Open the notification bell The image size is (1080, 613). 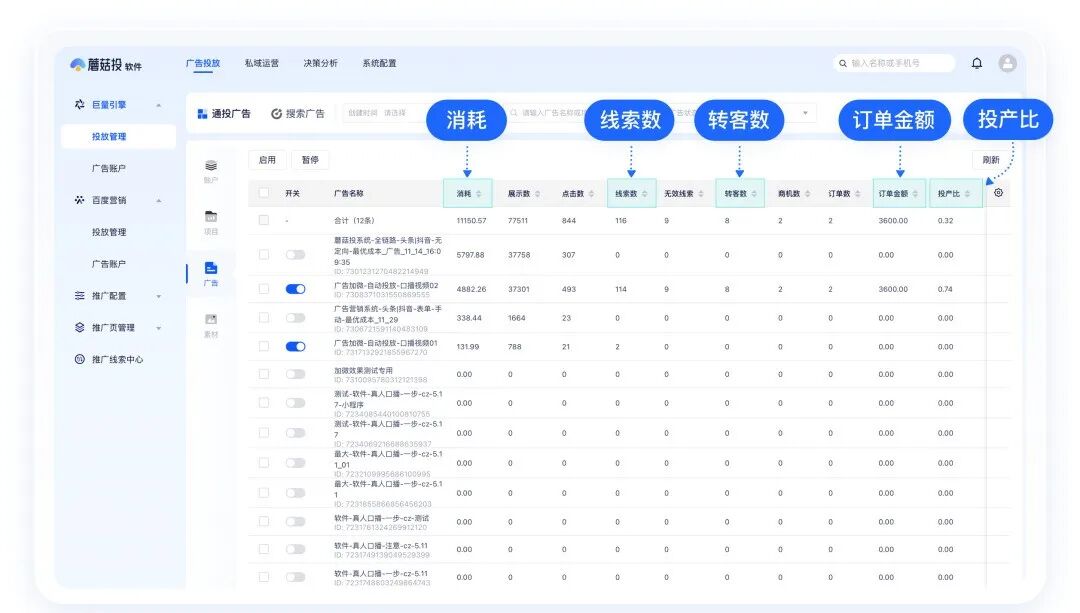pyautogui.click(x=977, y=62)
